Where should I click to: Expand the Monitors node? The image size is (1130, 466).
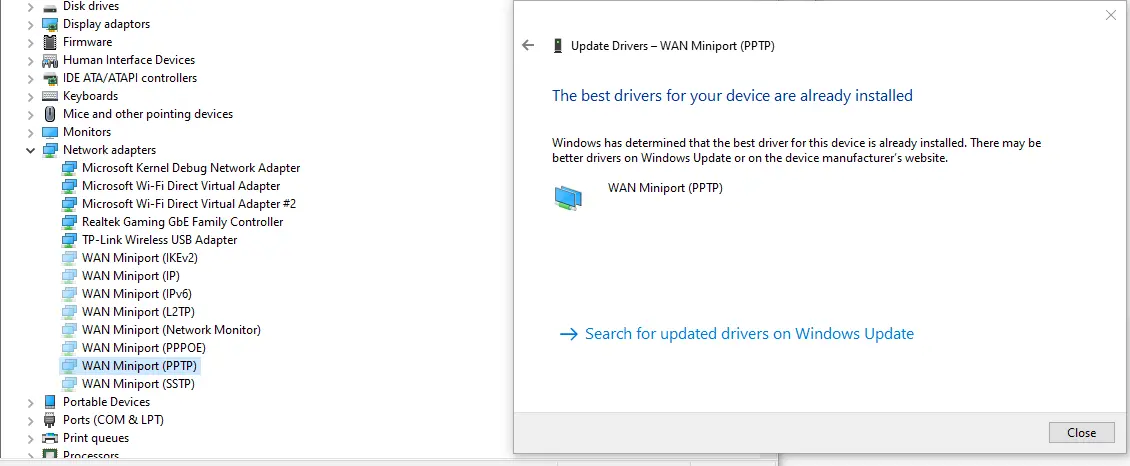[x=30, y=132]
